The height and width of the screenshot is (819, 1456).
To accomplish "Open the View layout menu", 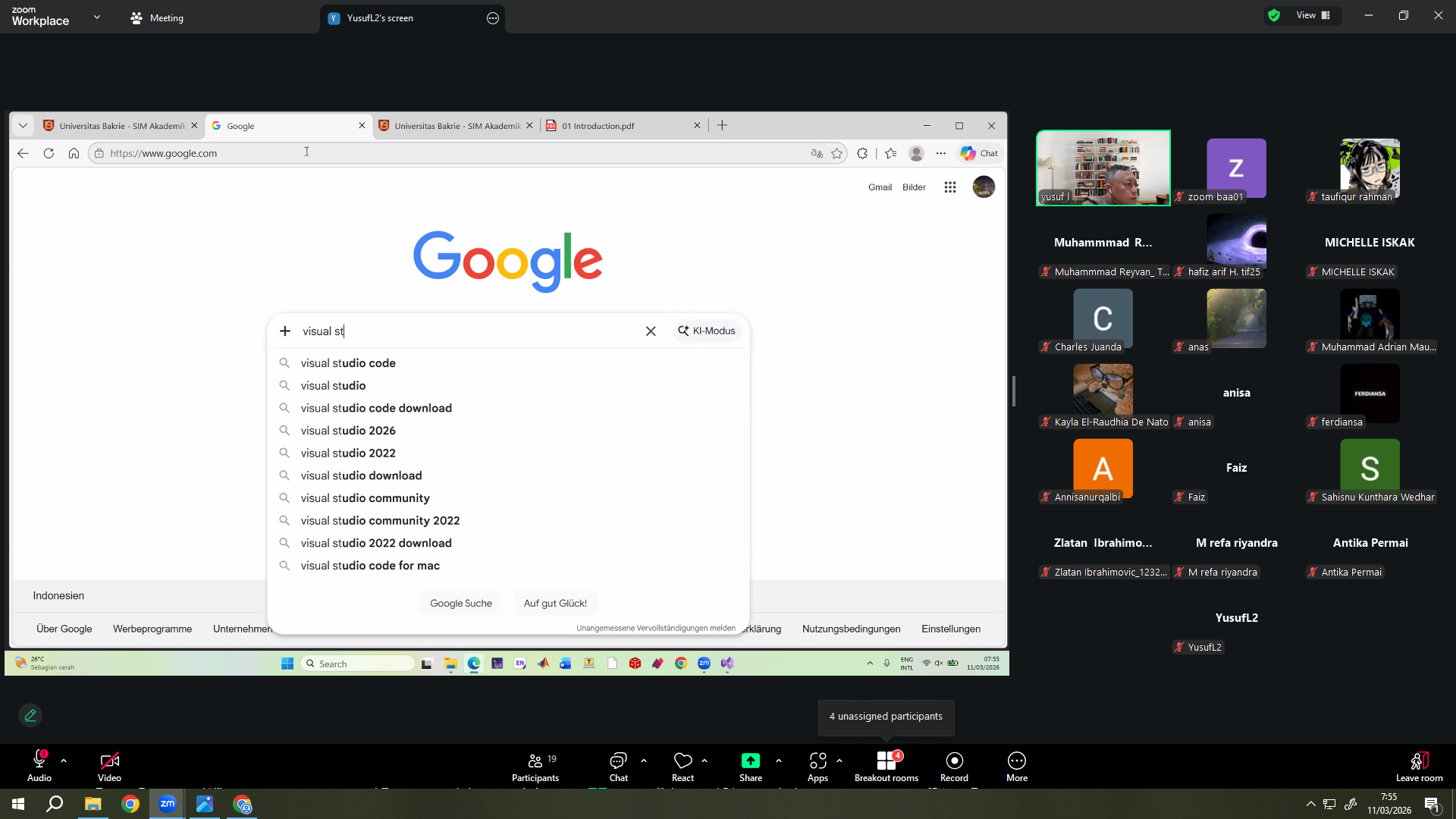I will tap(1313, 15).
